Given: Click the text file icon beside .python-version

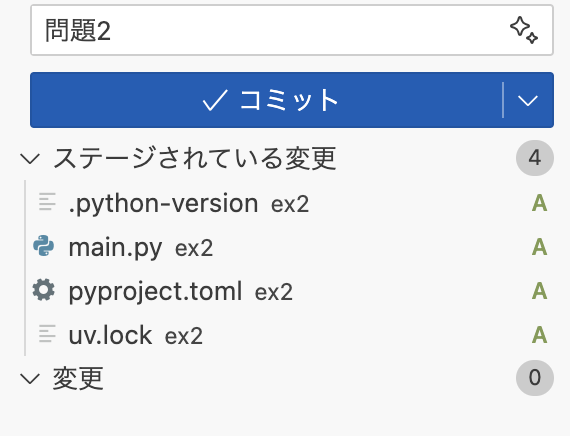Looking at the screenshot, I should 47,202.
